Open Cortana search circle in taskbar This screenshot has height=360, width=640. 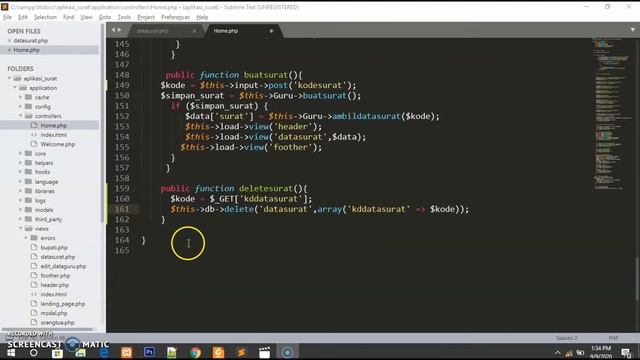(x=33, y=353)
